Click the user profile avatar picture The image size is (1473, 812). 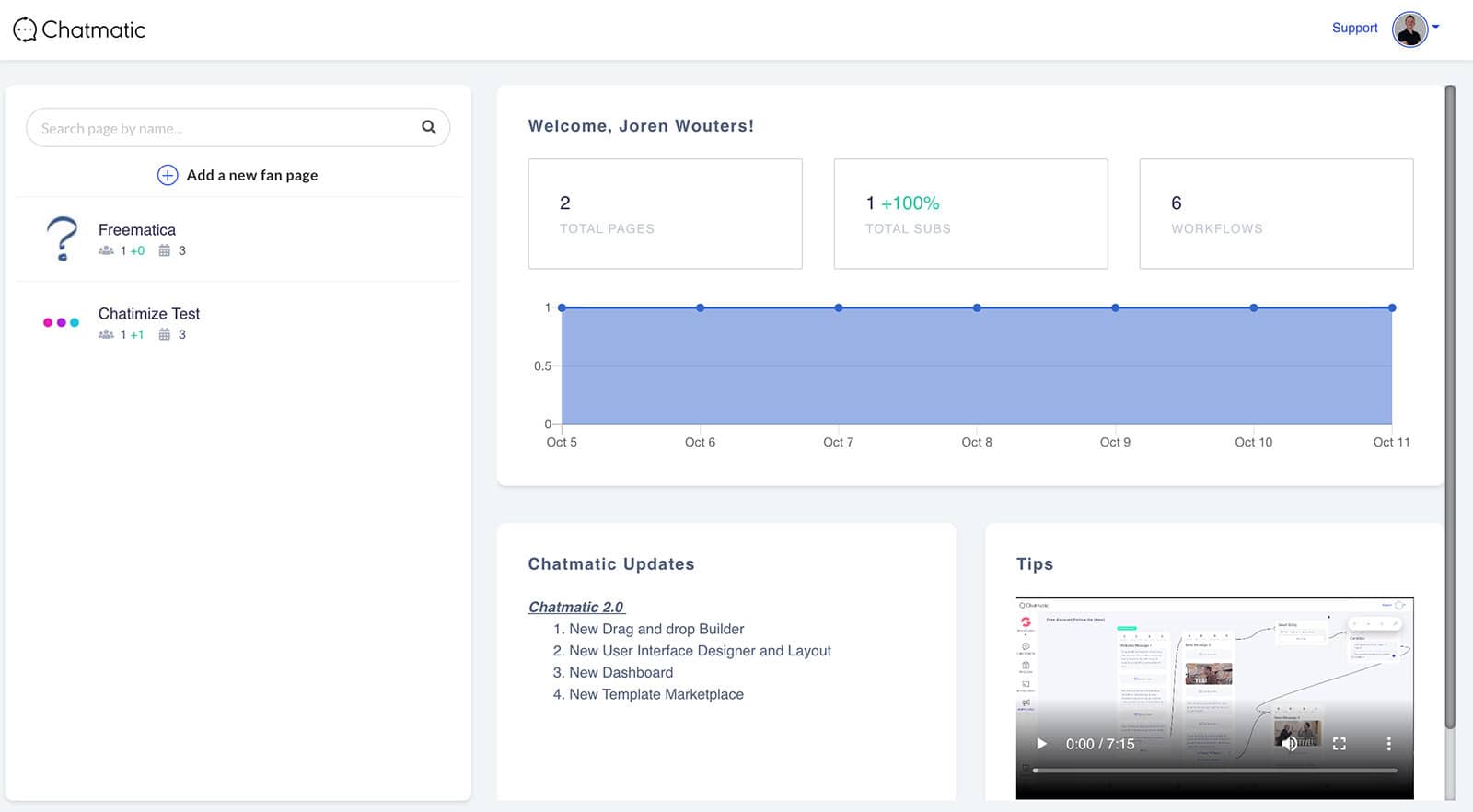(1409, 29)
